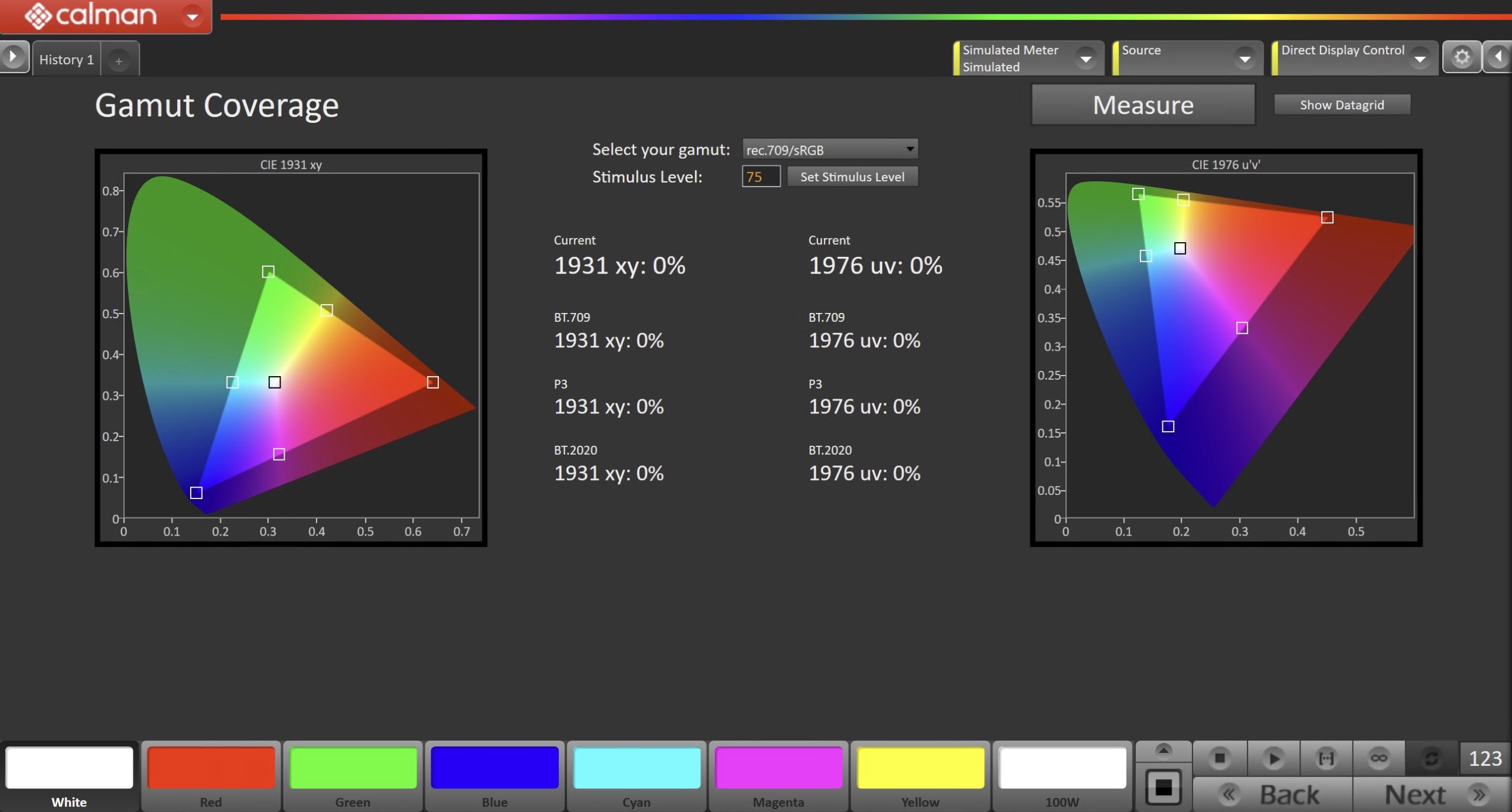Collapse the right panel arrow icon
1512x812 pixels.
pos(1498,57)
